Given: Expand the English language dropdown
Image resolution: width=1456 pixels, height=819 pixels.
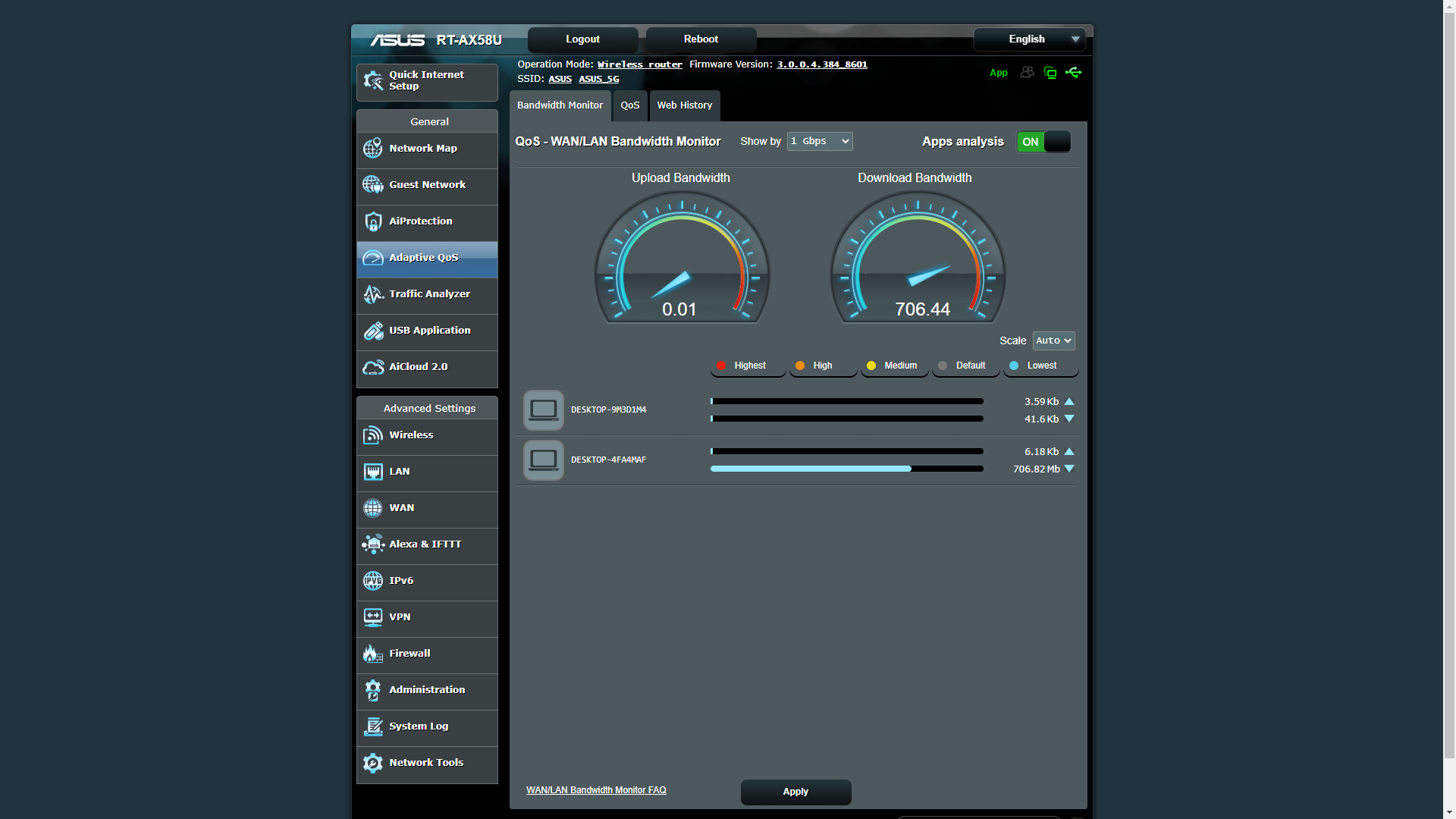Looking at the screenshot, I should pyautogui.click(x=1029, y=39).
